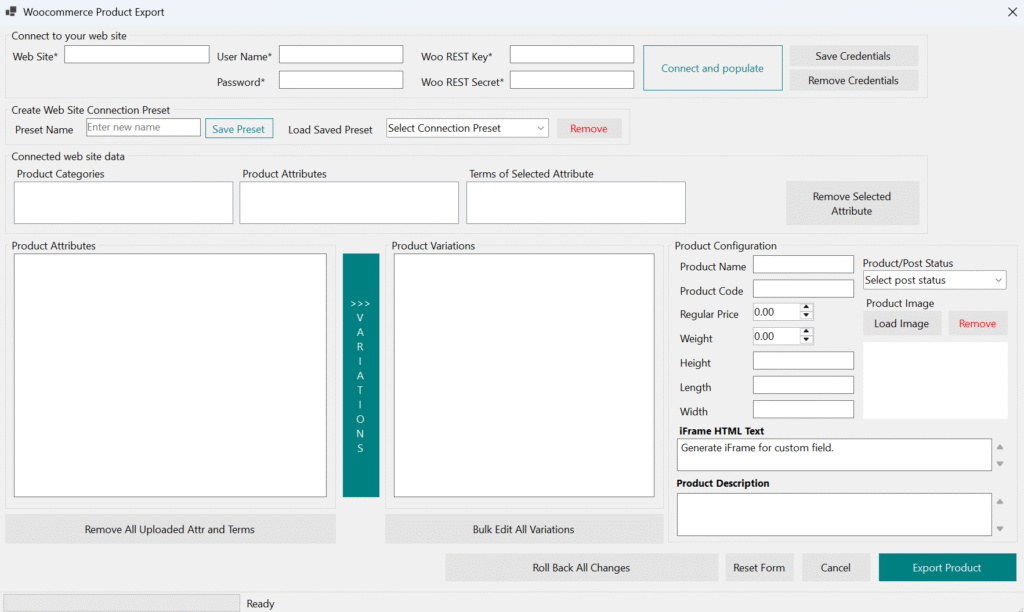Click Bulk Edit All Variations

pos(523,529)
